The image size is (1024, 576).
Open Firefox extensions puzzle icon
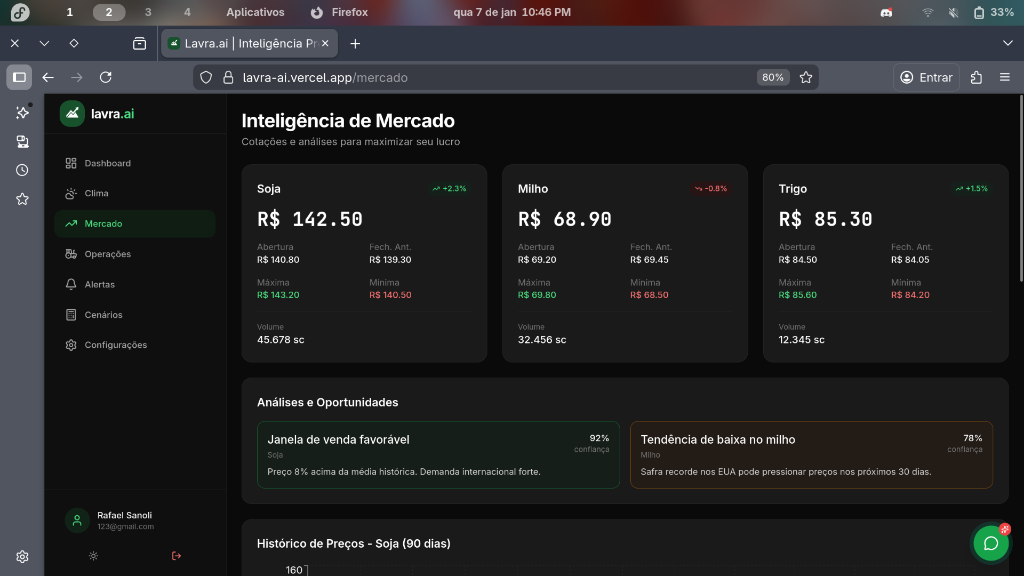977,78
